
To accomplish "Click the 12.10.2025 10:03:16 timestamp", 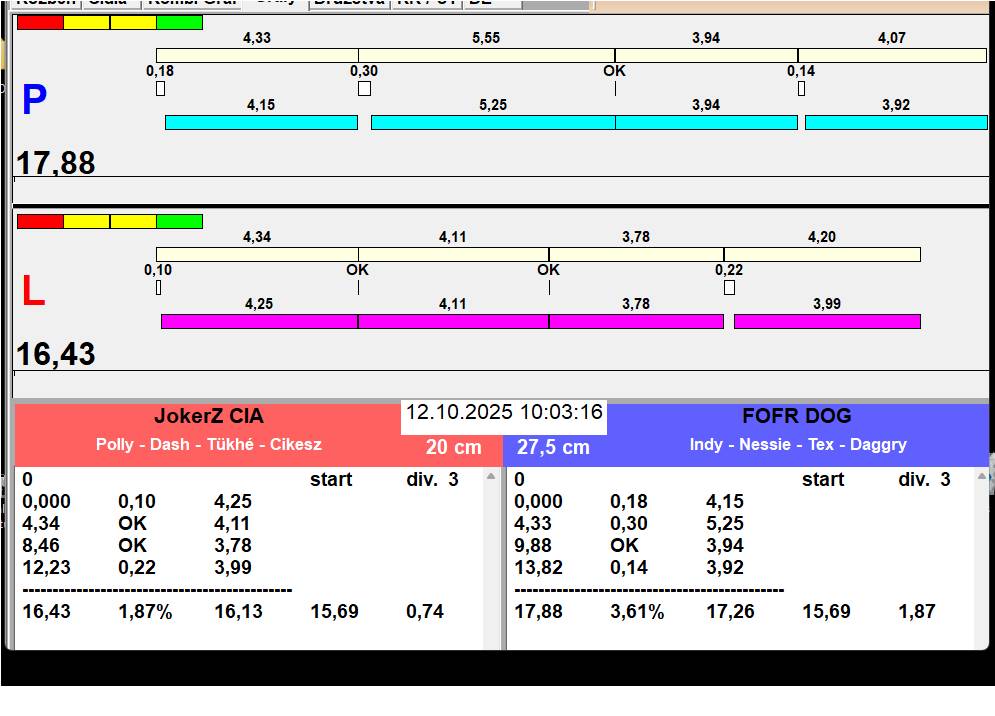I will click(x=504, y=412).
